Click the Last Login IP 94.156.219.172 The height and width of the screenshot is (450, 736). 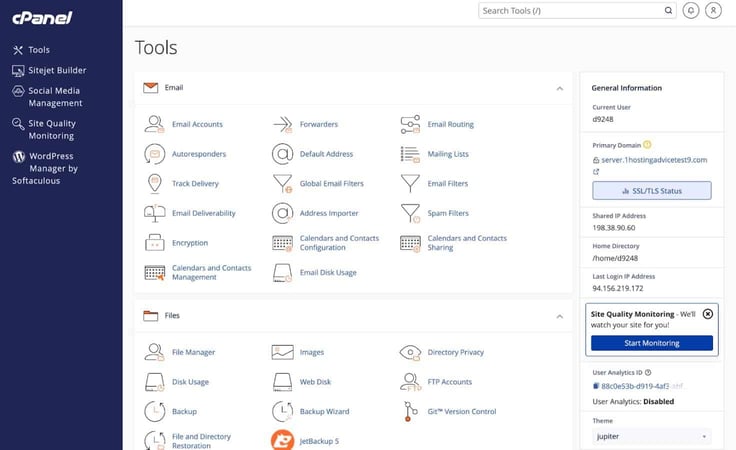(618, 289)
